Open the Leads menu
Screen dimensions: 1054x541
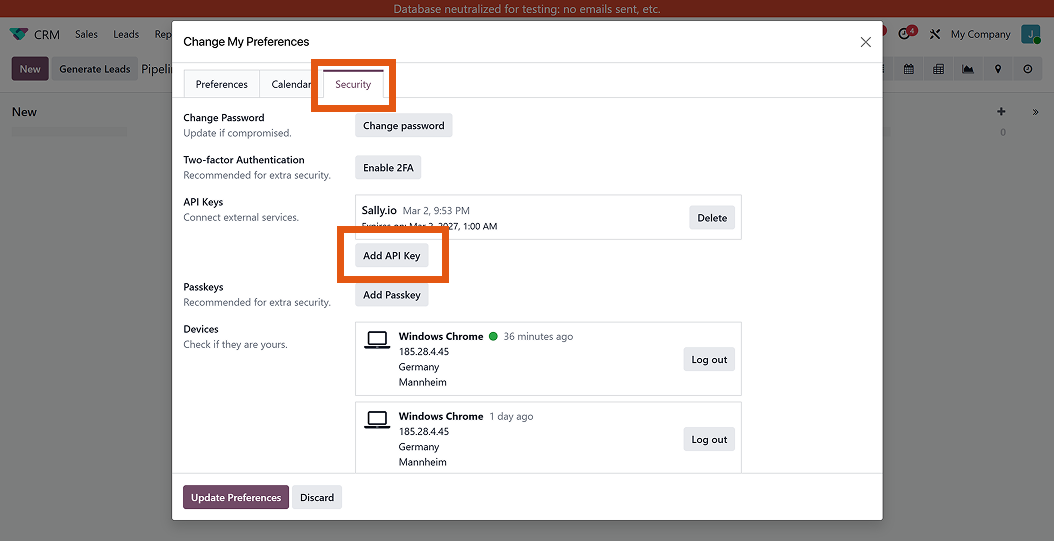point(126,34)
